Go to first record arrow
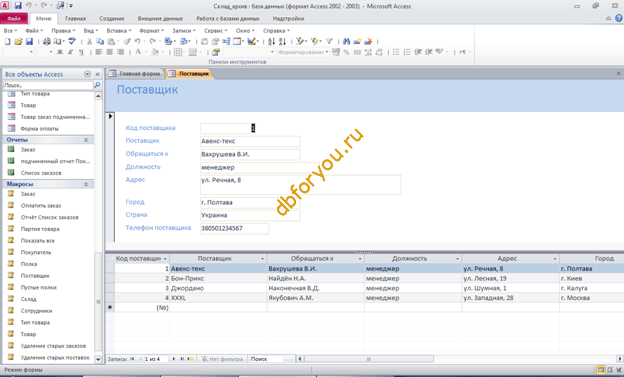Image resolution: width=624 pixels, height=377 pixels. 132,359
